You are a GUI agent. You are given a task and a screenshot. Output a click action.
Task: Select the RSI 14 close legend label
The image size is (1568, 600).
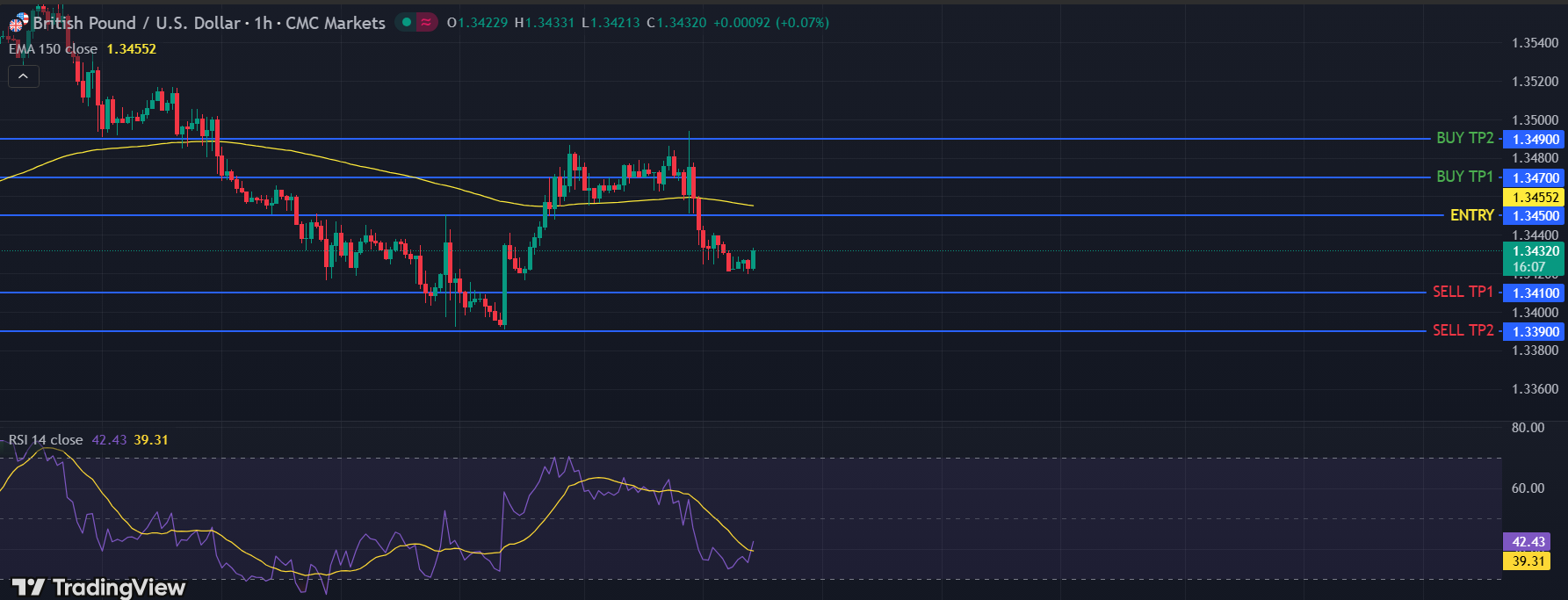(46, 440)
